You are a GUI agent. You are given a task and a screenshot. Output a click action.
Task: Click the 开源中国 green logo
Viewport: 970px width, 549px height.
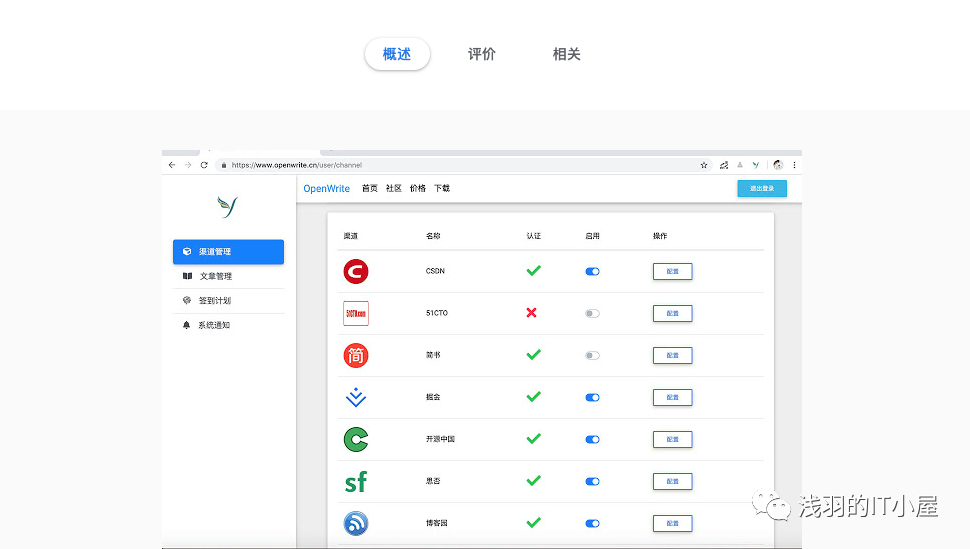(355, 439)
